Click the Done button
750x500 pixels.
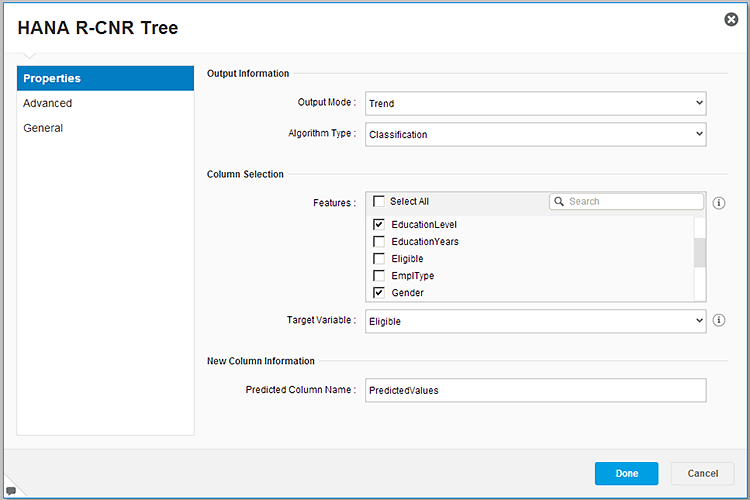[627, 474]
